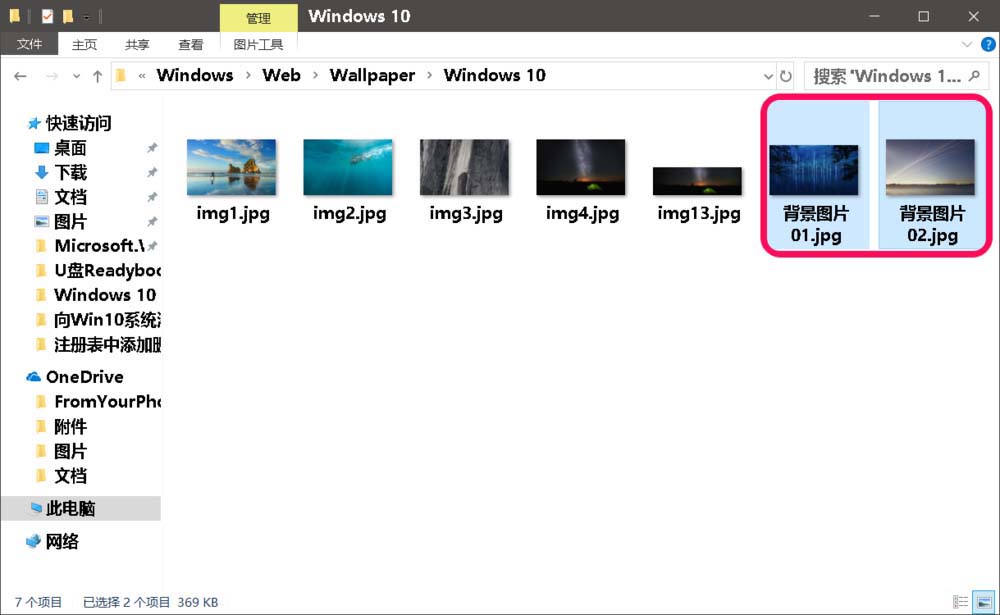Open the 文件 menu tab

[x=29, y=44]
